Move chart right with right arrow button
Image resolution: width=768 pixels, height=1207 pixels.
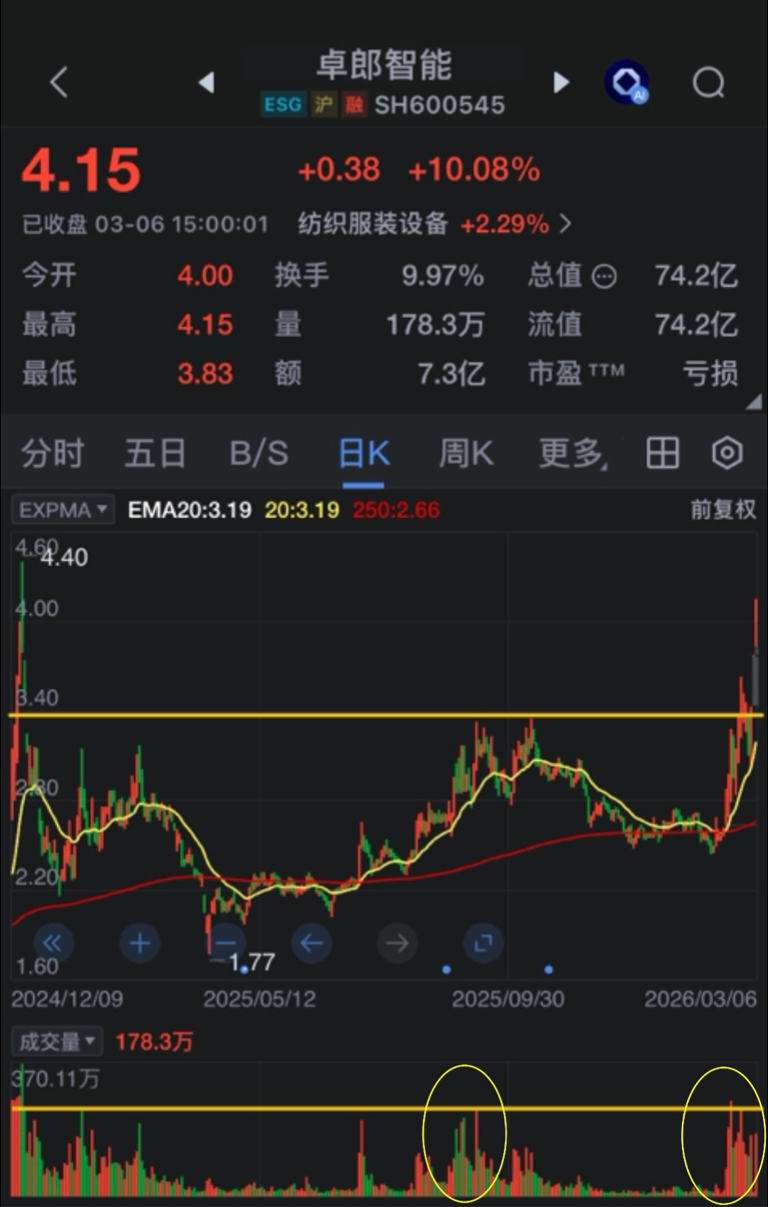[x=397, y=942]
